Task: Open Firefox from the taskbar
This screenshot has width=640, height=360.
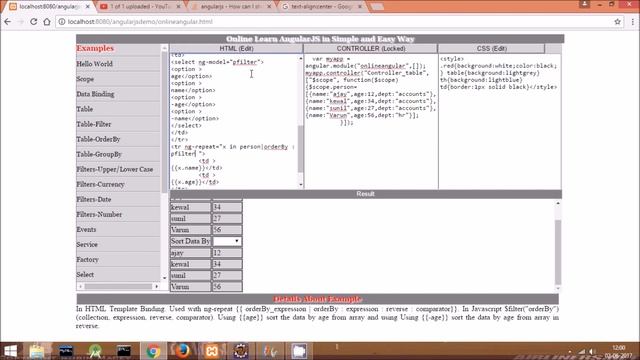Action: click(182, 351)
